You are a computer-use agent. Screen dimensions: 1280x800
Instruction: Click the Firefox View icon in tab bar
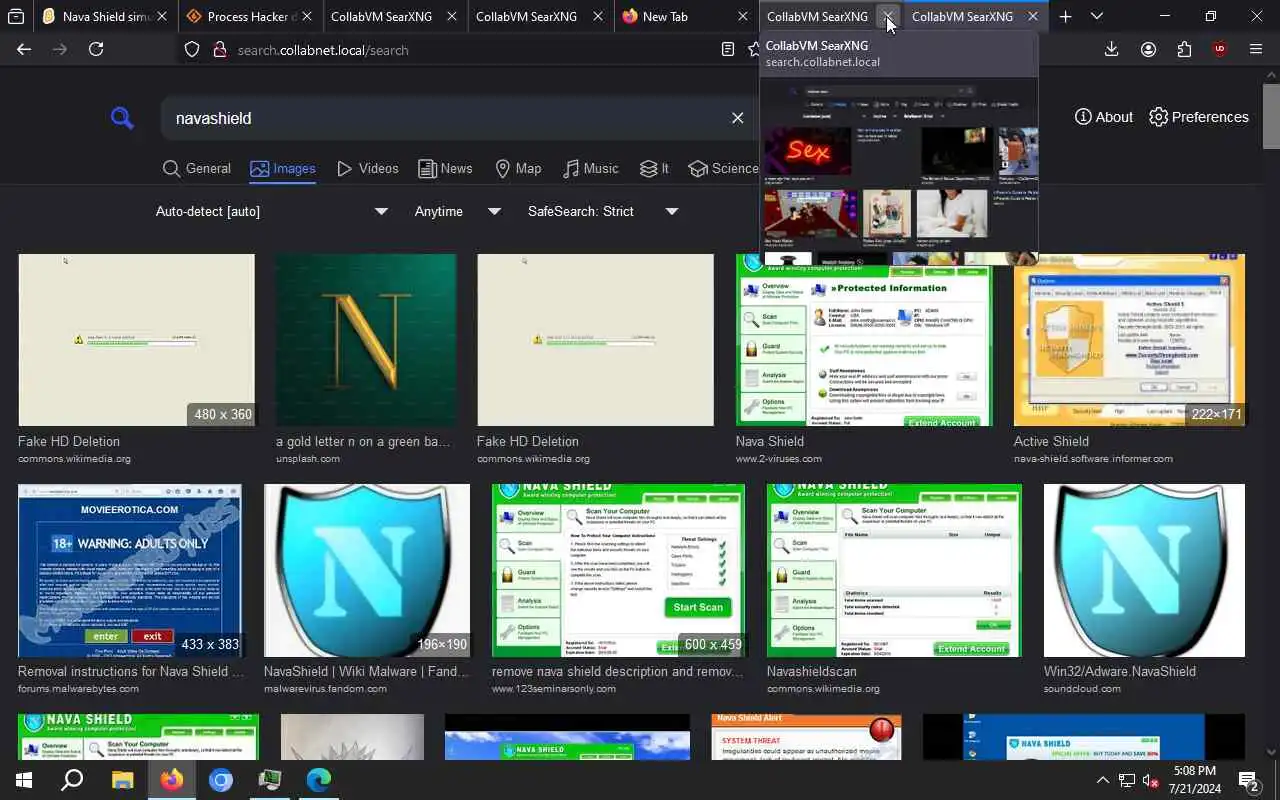point(15,16)
